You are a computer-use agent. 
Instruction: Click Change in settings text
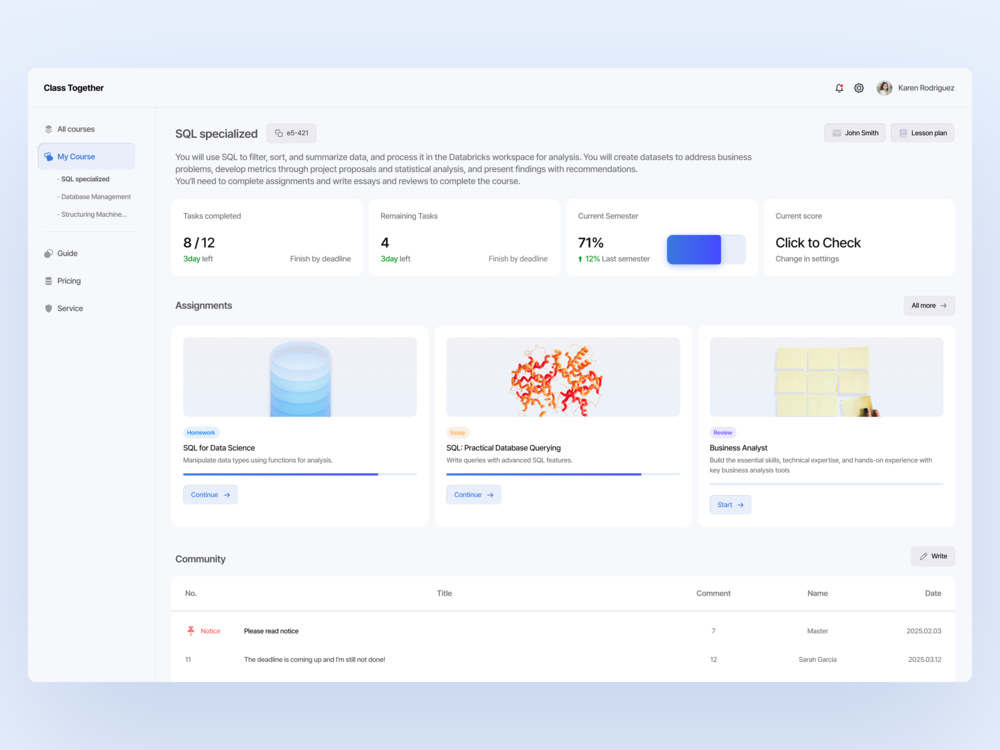pos(807,259)
